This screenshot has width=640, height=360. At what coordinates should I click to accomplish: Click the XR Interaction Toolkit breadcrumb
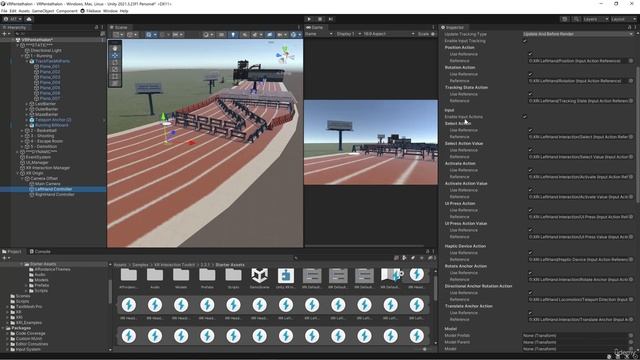click(175, 265)
